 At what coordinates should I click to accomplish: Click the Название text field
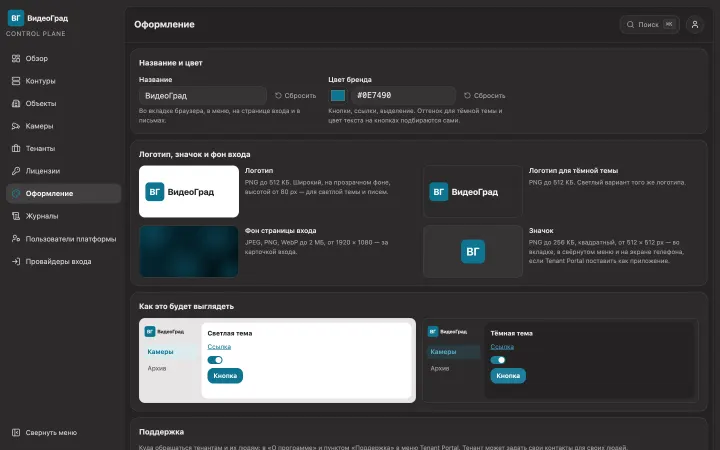(x=203, y=96)
